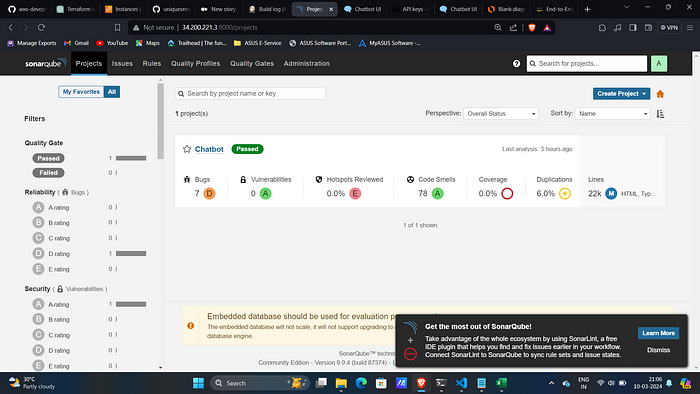This screenshot has width=700, height=394.
Task: Click the Passed filter count bar
Action: click(131, 158)
